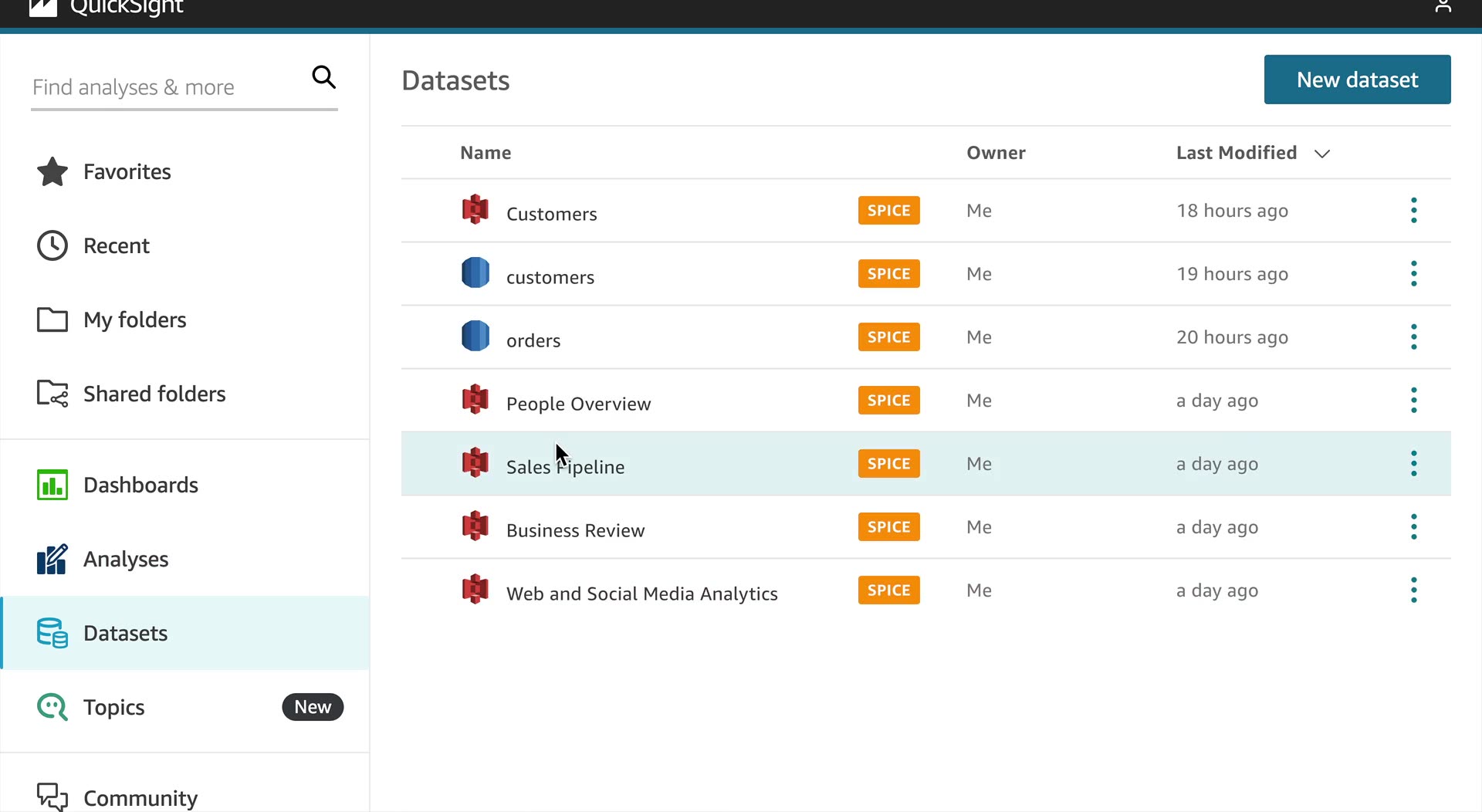Open the Community sidebar item
The width and height of the screenshot is (1482, 812).
pos(140,797)
